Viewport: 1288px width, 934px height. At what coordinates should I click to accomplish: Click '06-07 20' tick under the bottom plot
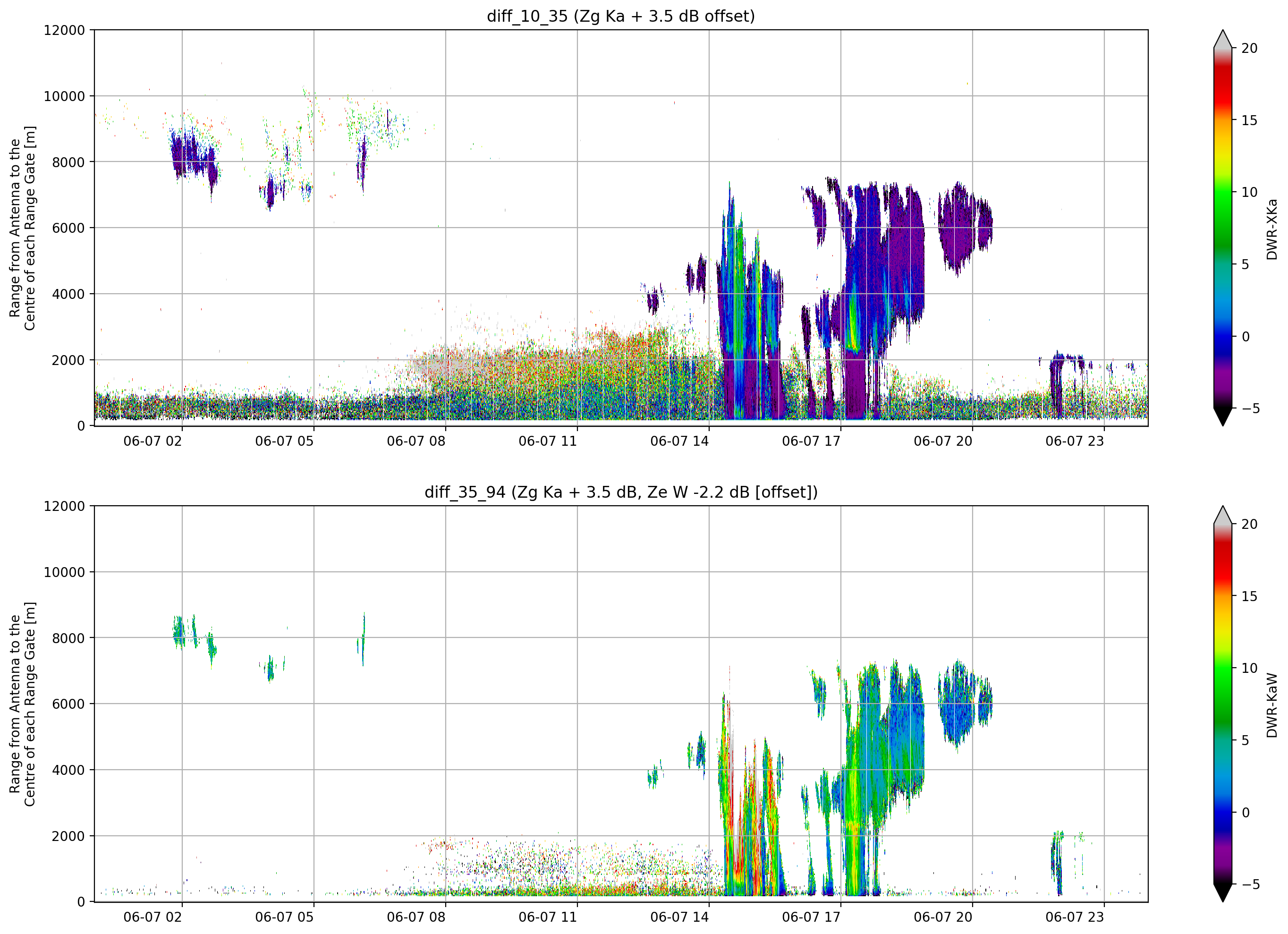pyautogui.click(x=943, y=917)
